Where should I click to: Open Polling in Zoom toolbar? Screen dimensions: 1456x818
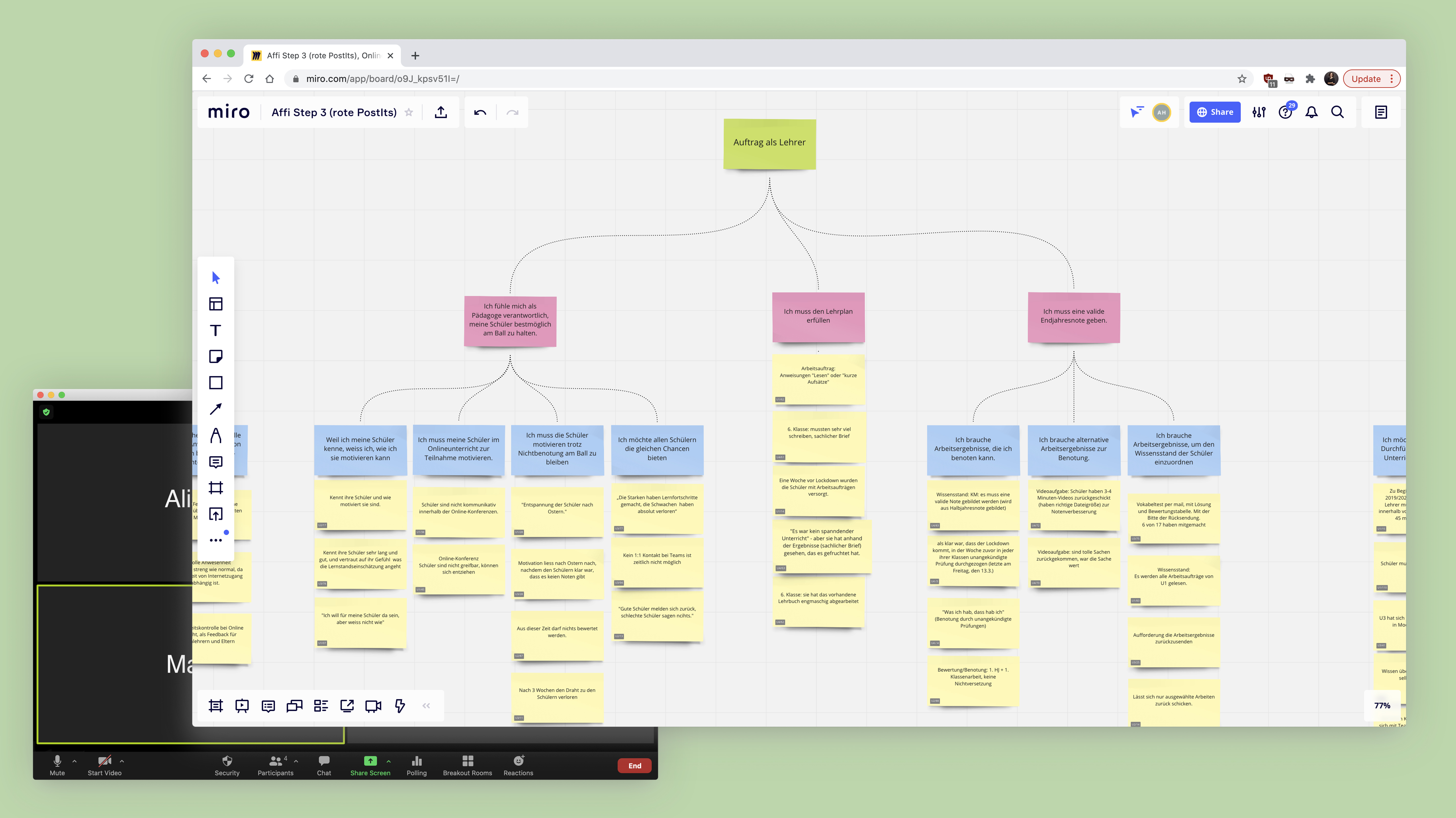[417, 765]
